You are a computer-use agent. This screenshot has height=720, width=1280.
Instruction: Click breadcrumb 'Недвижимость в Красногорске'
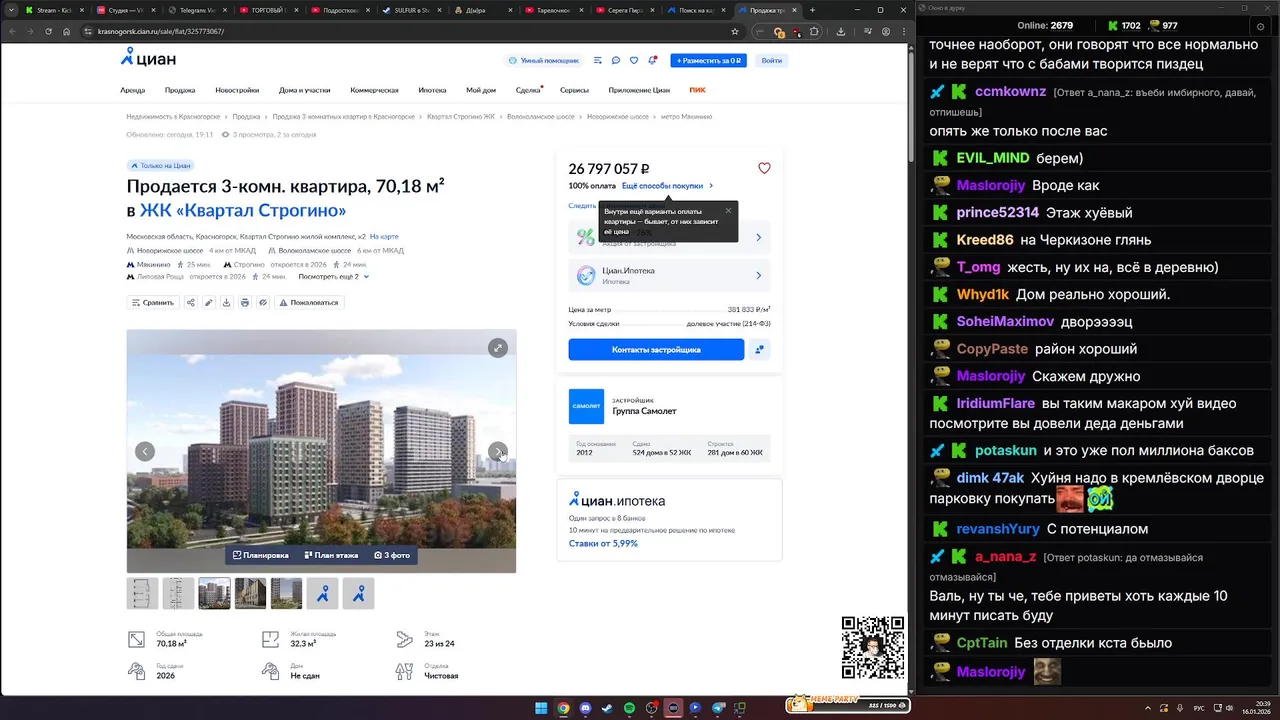click(173, 117)
